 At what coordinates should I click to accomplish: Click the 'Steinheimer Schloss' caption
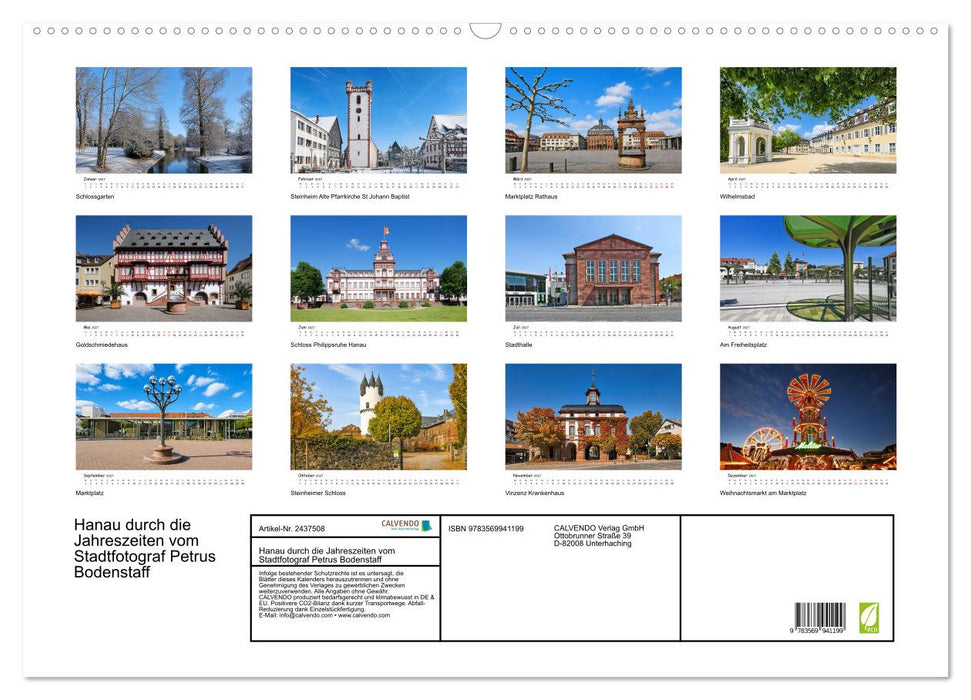318,492
